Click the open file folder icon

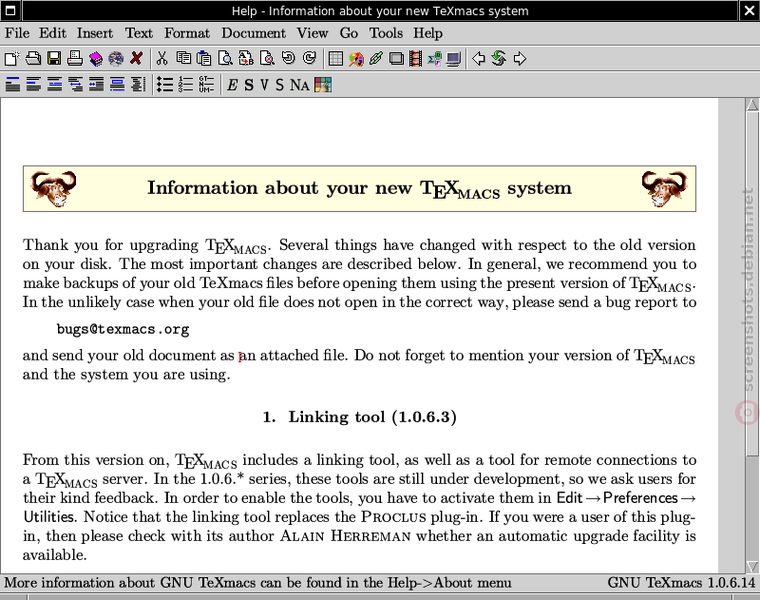click(x=33, y=59)
